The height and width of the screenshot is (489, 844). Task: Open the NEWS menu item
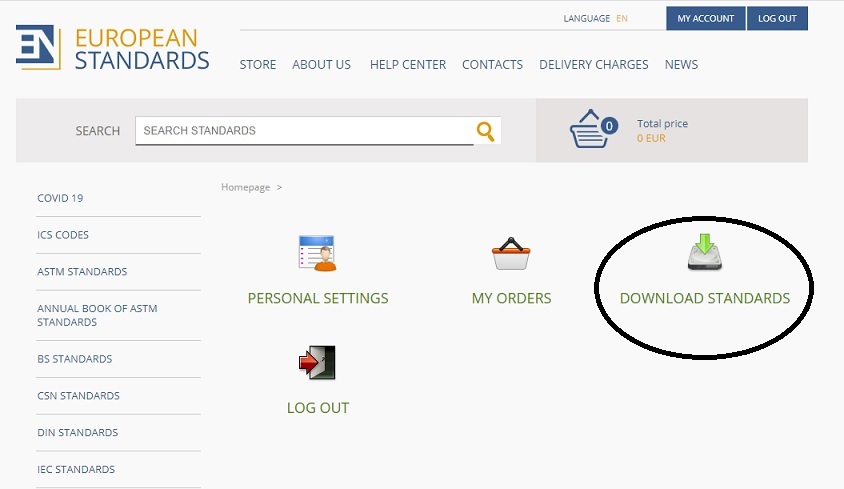point(681,65)
